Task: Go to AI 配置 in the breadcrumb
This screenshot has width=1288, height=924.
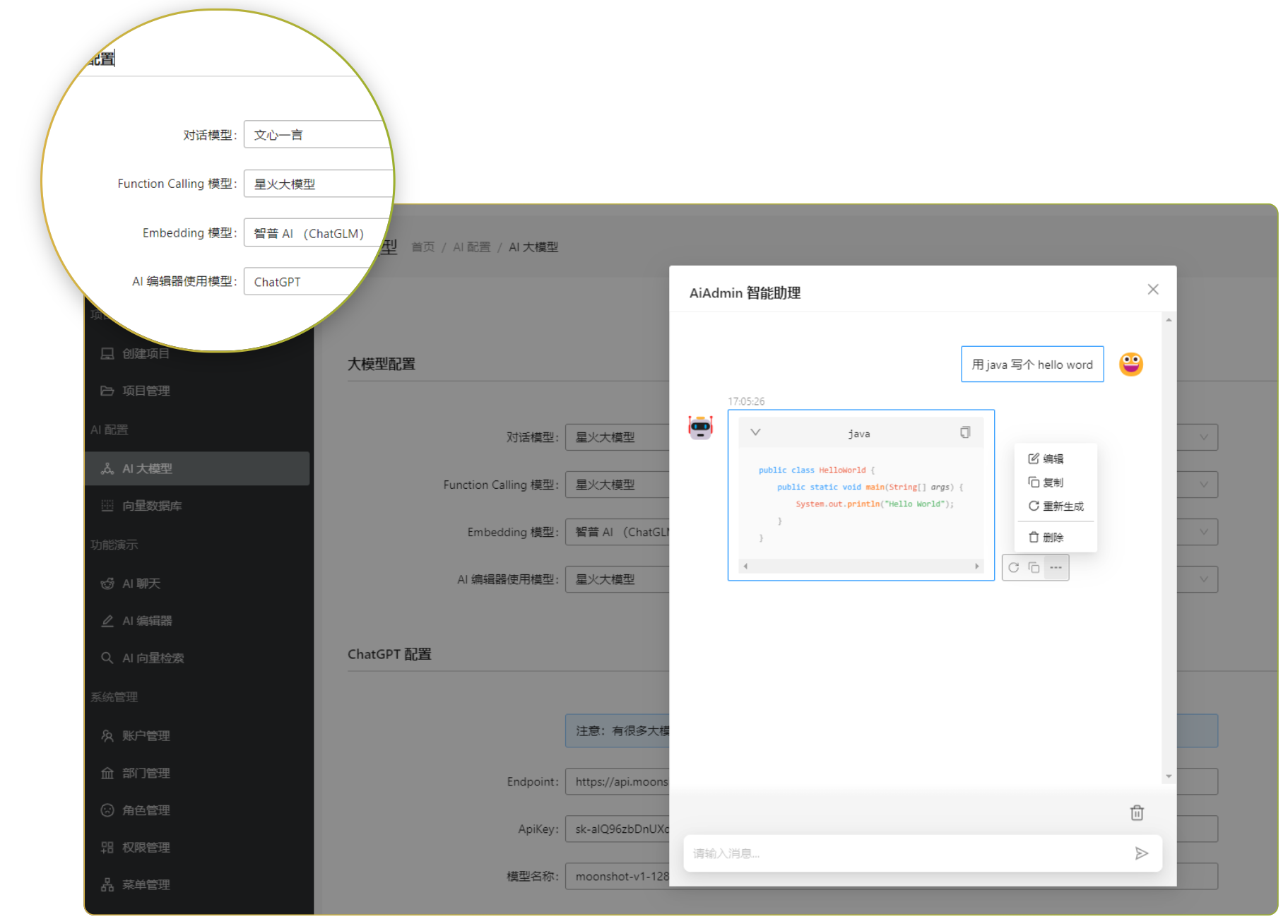Action: click(x=471, y=247)
